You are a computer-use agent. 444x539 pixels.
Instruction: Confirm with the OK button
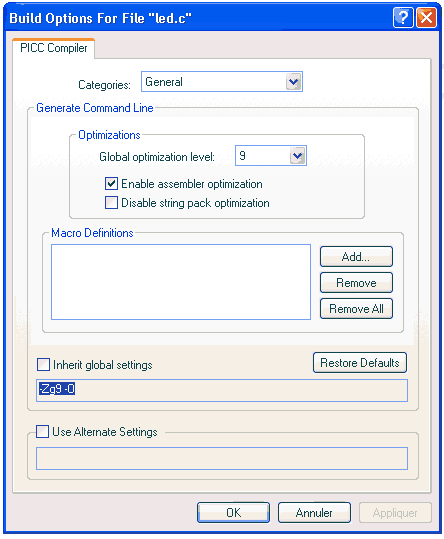tap(233, 513)
